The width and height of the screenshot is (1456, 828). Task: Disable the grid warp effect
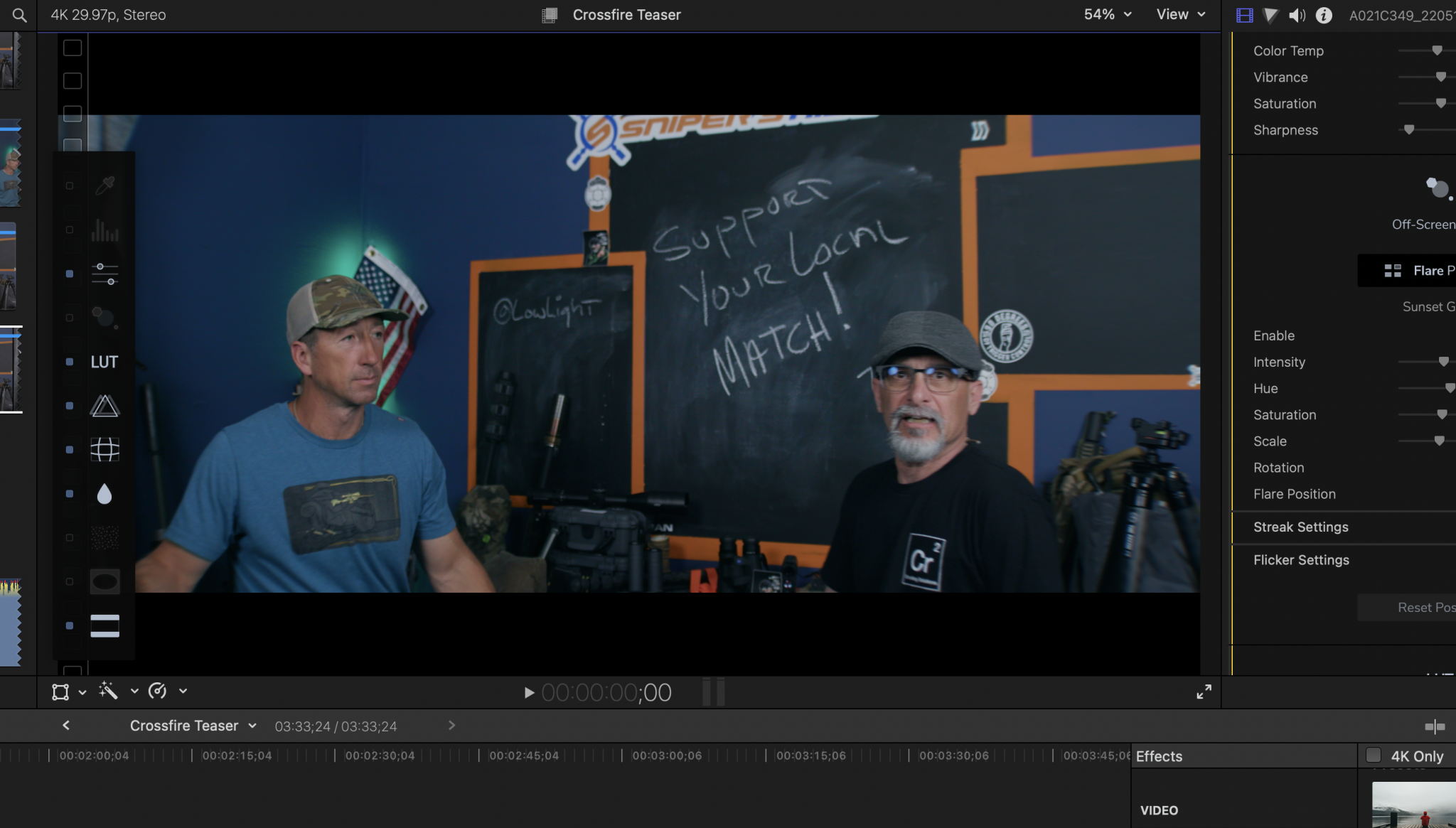coord(70,450)
